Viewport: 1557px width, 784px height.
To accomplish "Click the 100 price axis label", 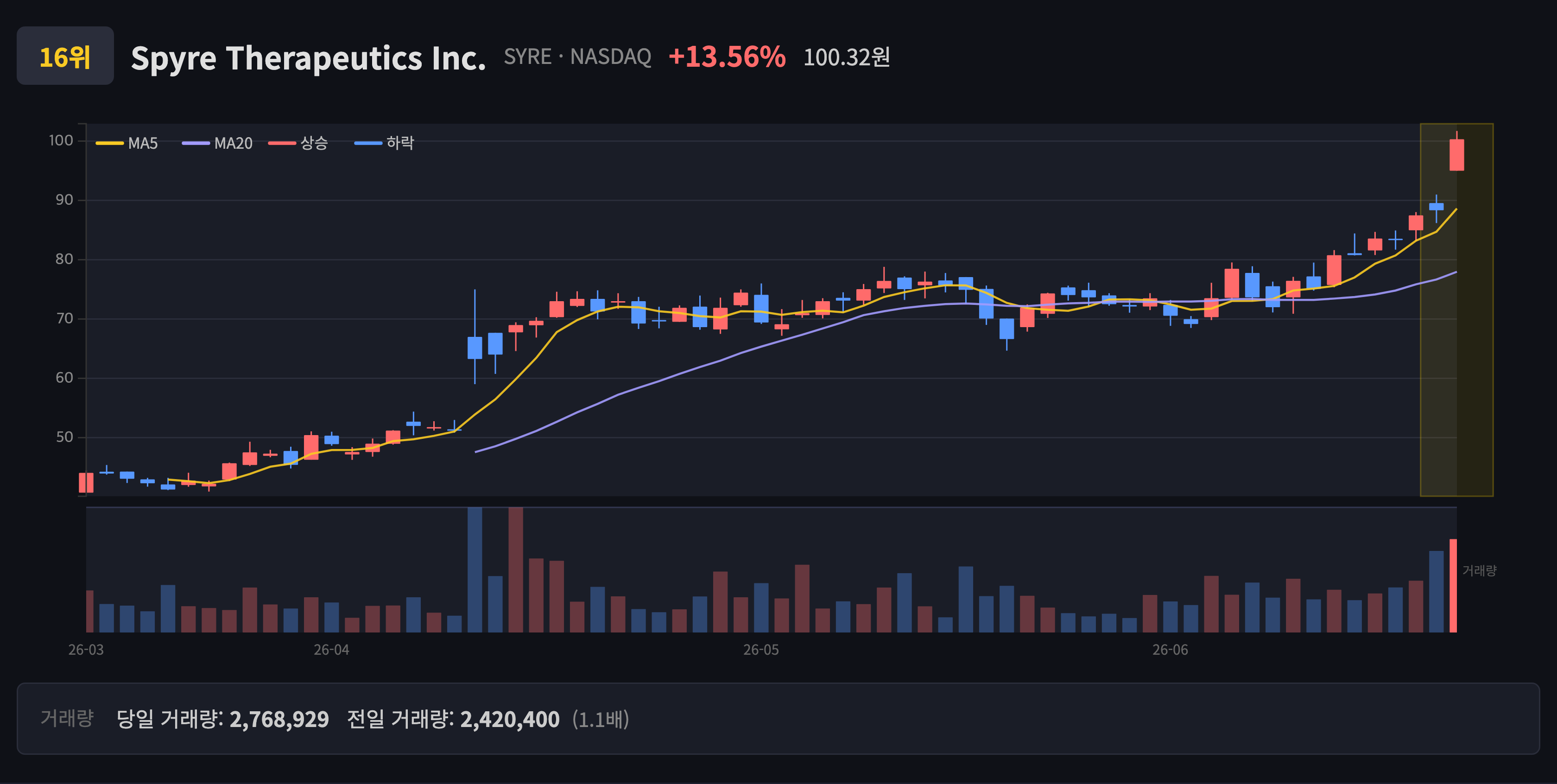I will pos(60,141).
